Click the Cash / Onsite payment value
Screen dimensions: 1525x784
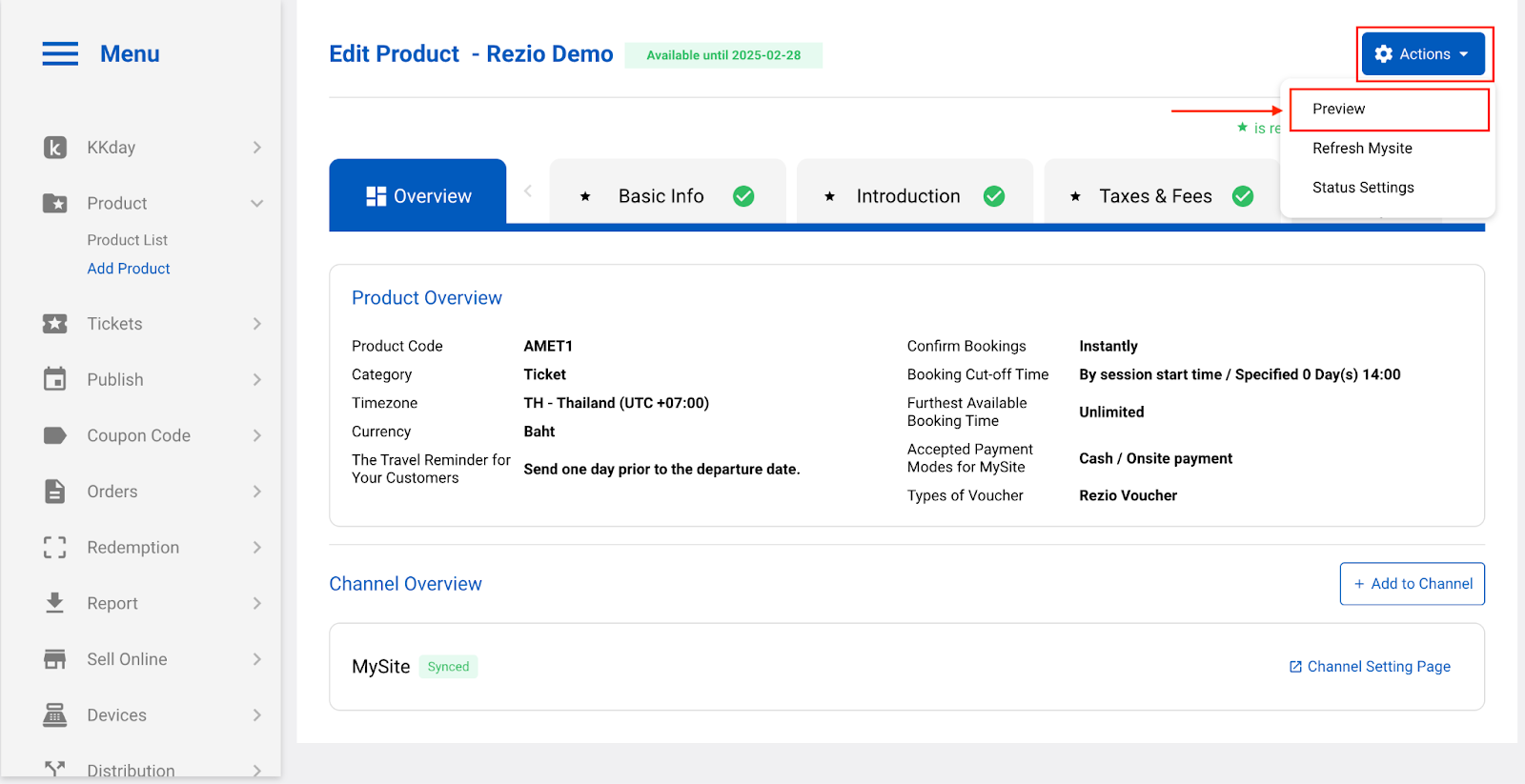[1156, 458]
